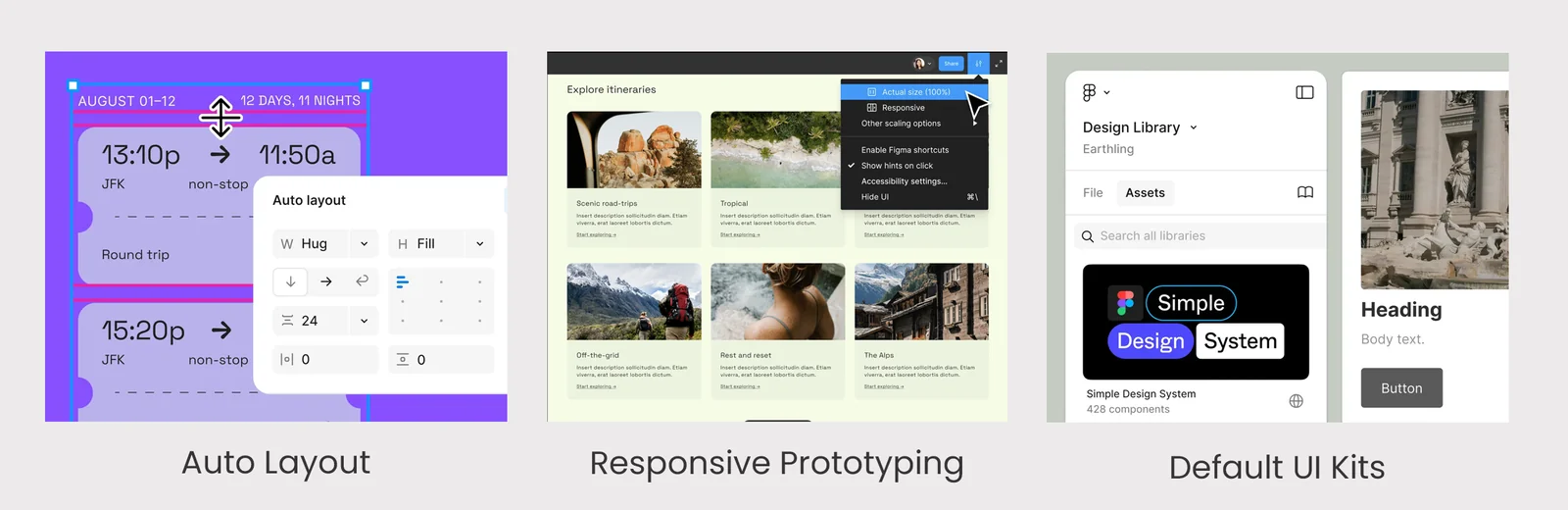Click Start exploring link under Rest and reset
1568x510 pixels.
[x=740, y=386]
